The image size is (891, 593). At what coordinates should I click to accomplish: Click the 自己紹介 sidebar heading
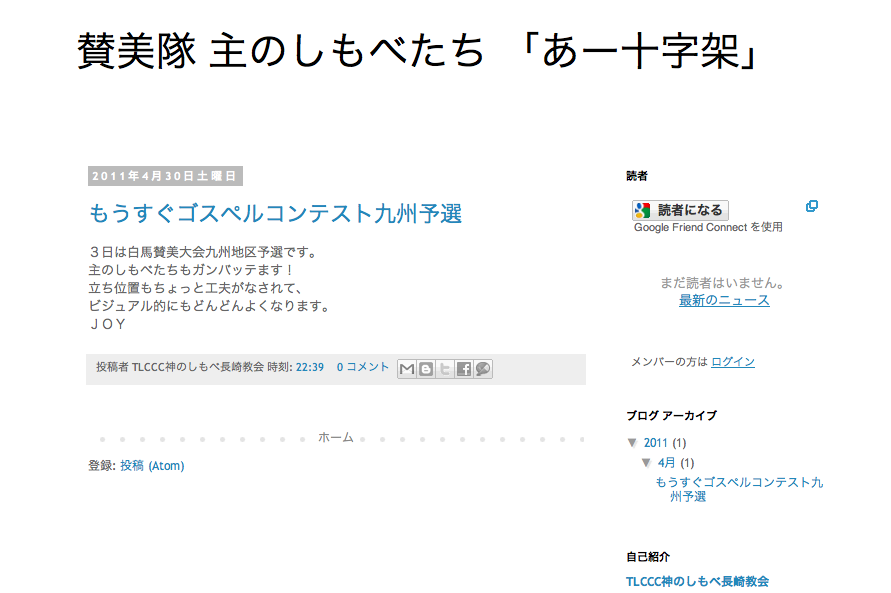click(x=648, y=557)
